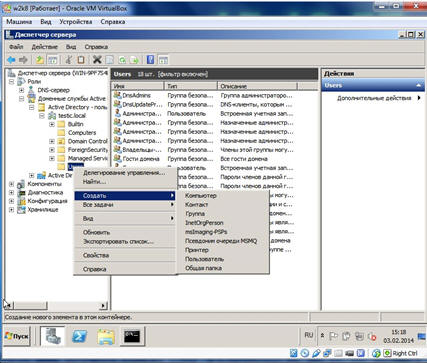Click VirtualBox shared folders status icon
Screen dimensions: 427x363
338,353
